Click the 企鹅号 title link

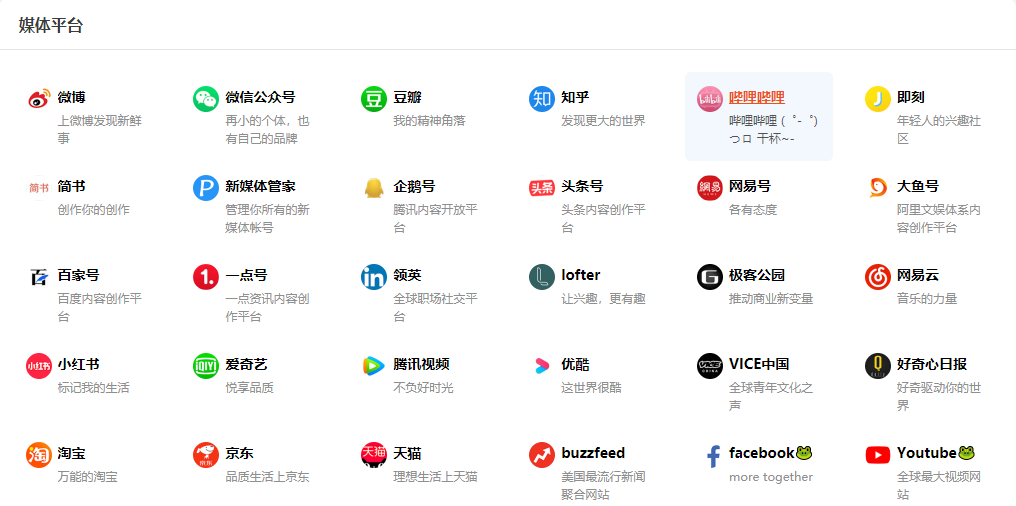(x=414, y=187)
